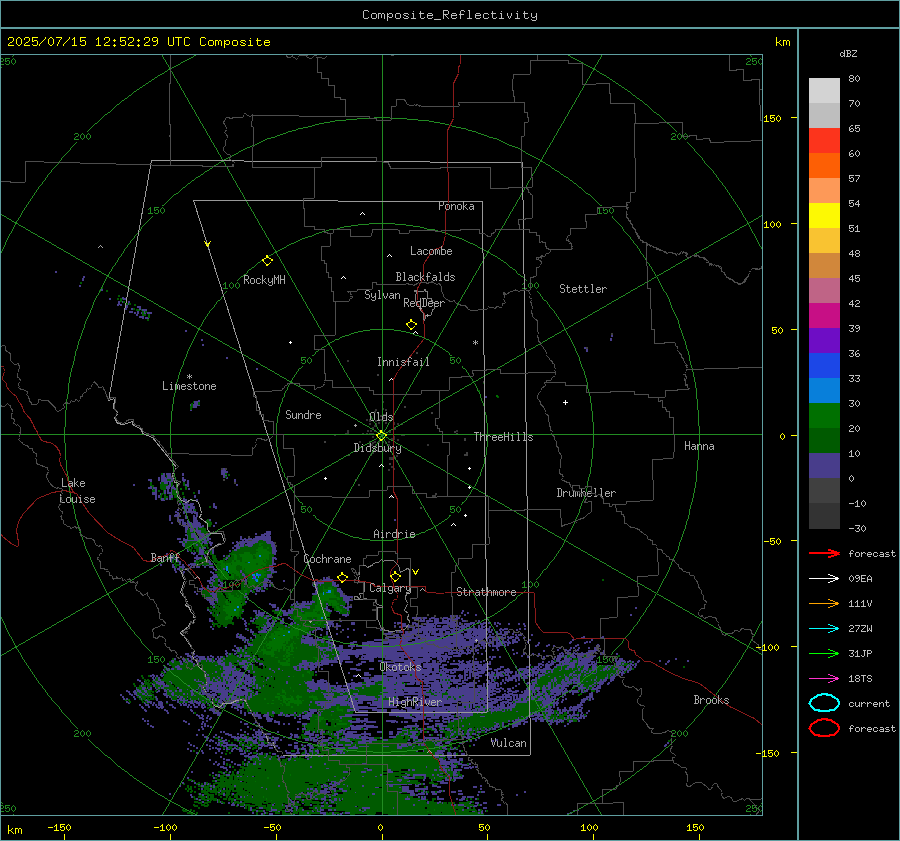Click the dBZ legend heading
Screen dimensions: 900x841
tap(848, 53)
